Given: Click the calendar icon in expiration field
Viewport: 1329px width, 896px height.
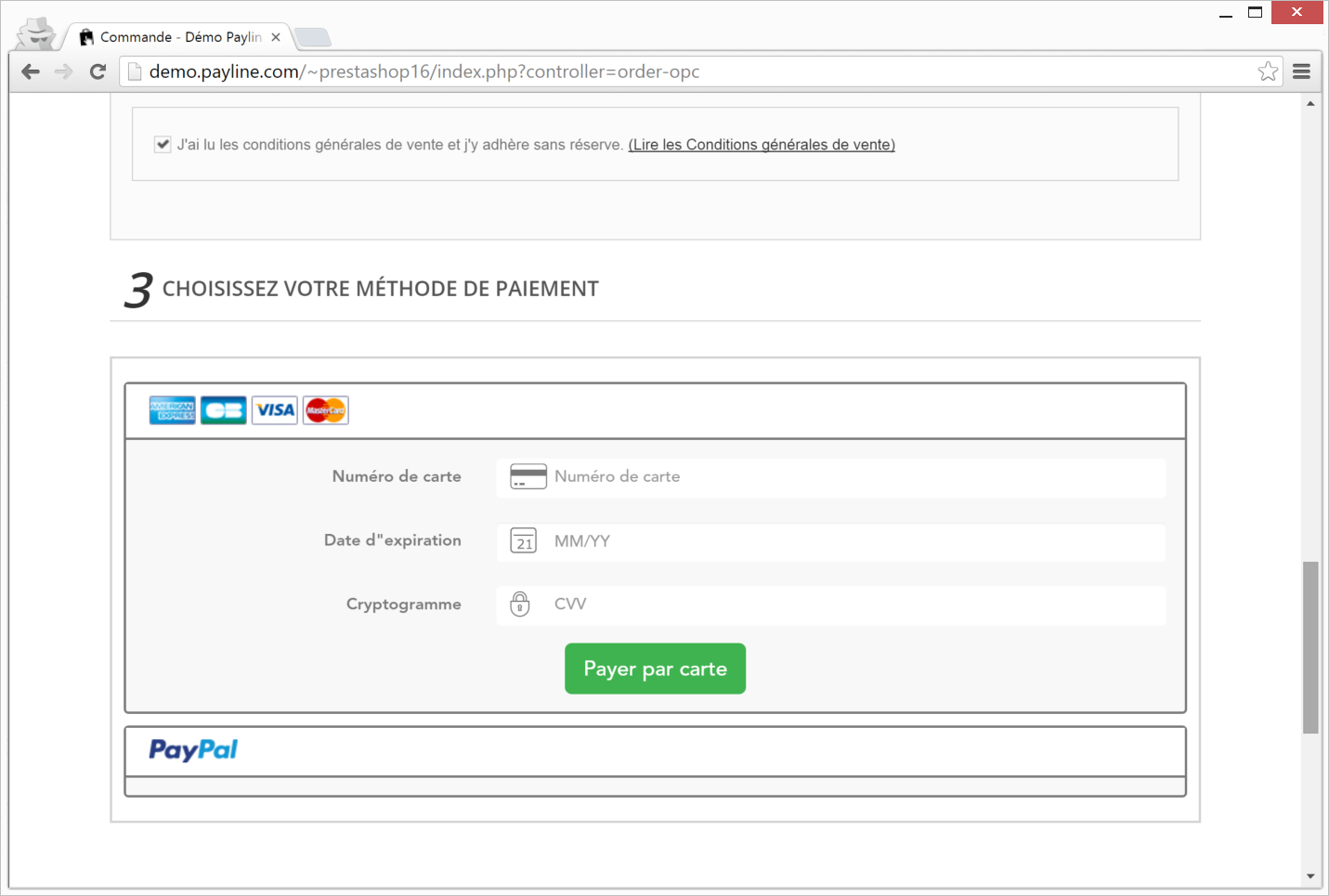Looking at the screenshot, I should click(x=524, y=541).
